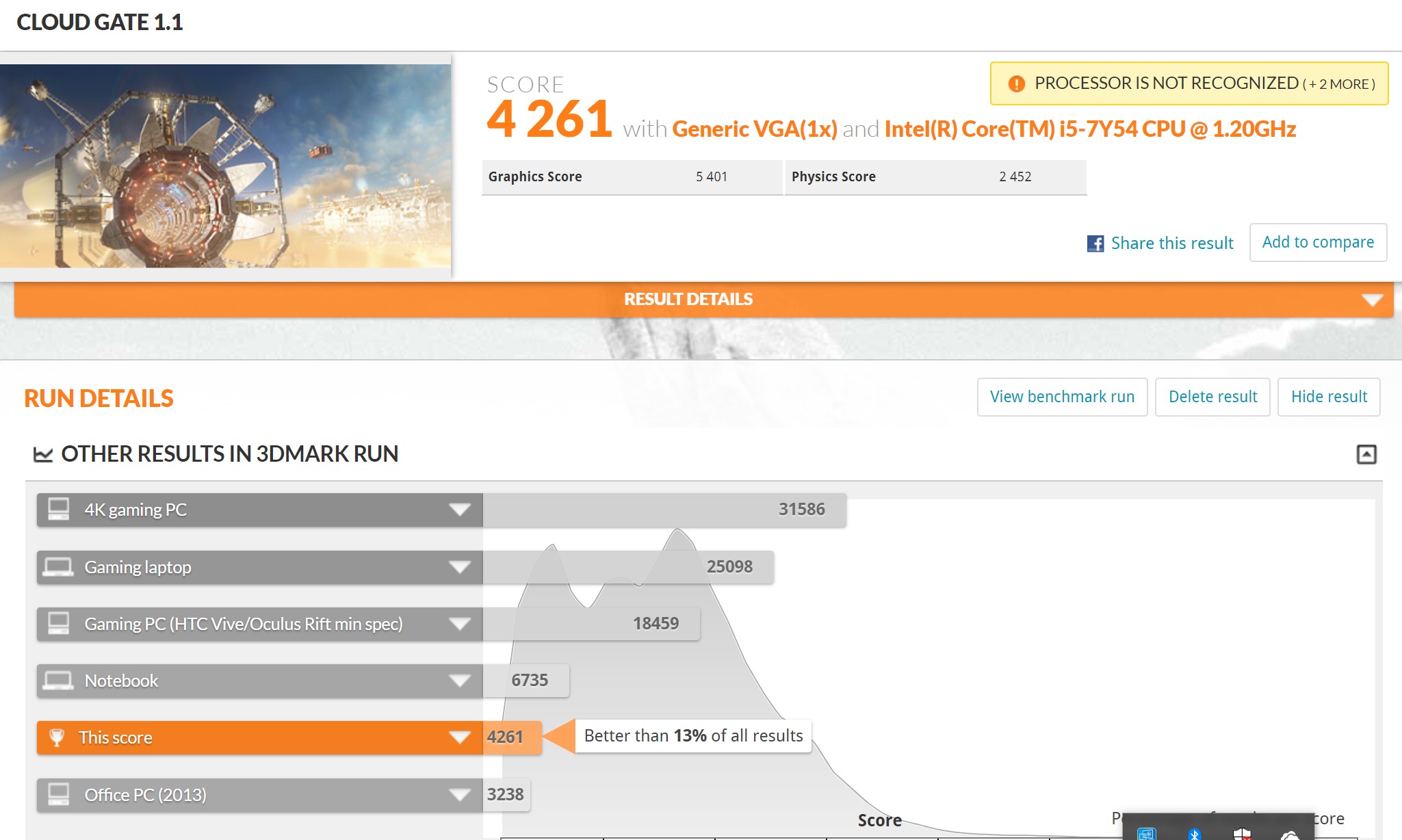1402x840 pixels.
Task: Click the Windows Defender shield tray icon
Action: [1242, 834]
